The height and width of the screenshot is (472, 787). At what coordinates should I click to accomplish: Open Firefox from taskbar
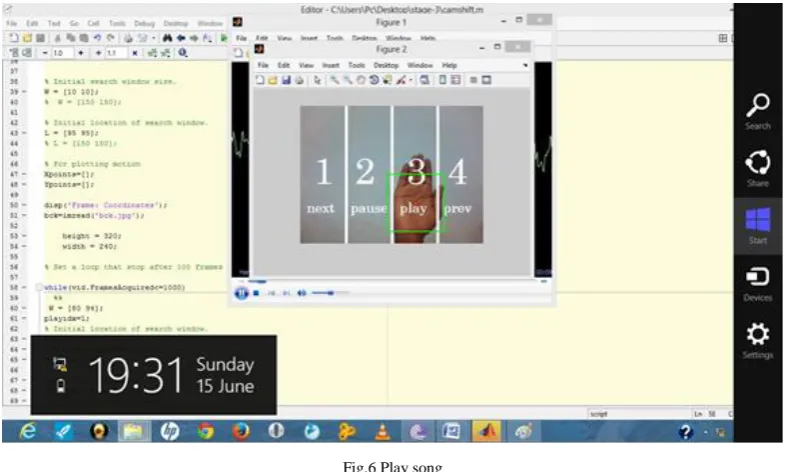[x=240, y=431]
